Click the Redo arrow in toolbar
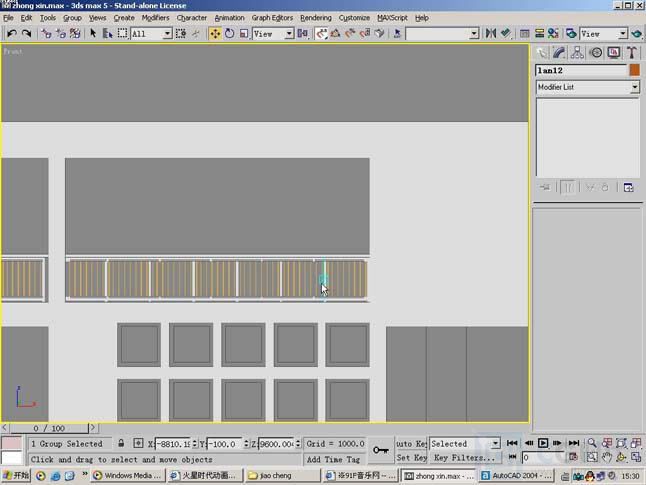Image resolution: width=646 pixels, height=485 pixels. click(26, 33)
